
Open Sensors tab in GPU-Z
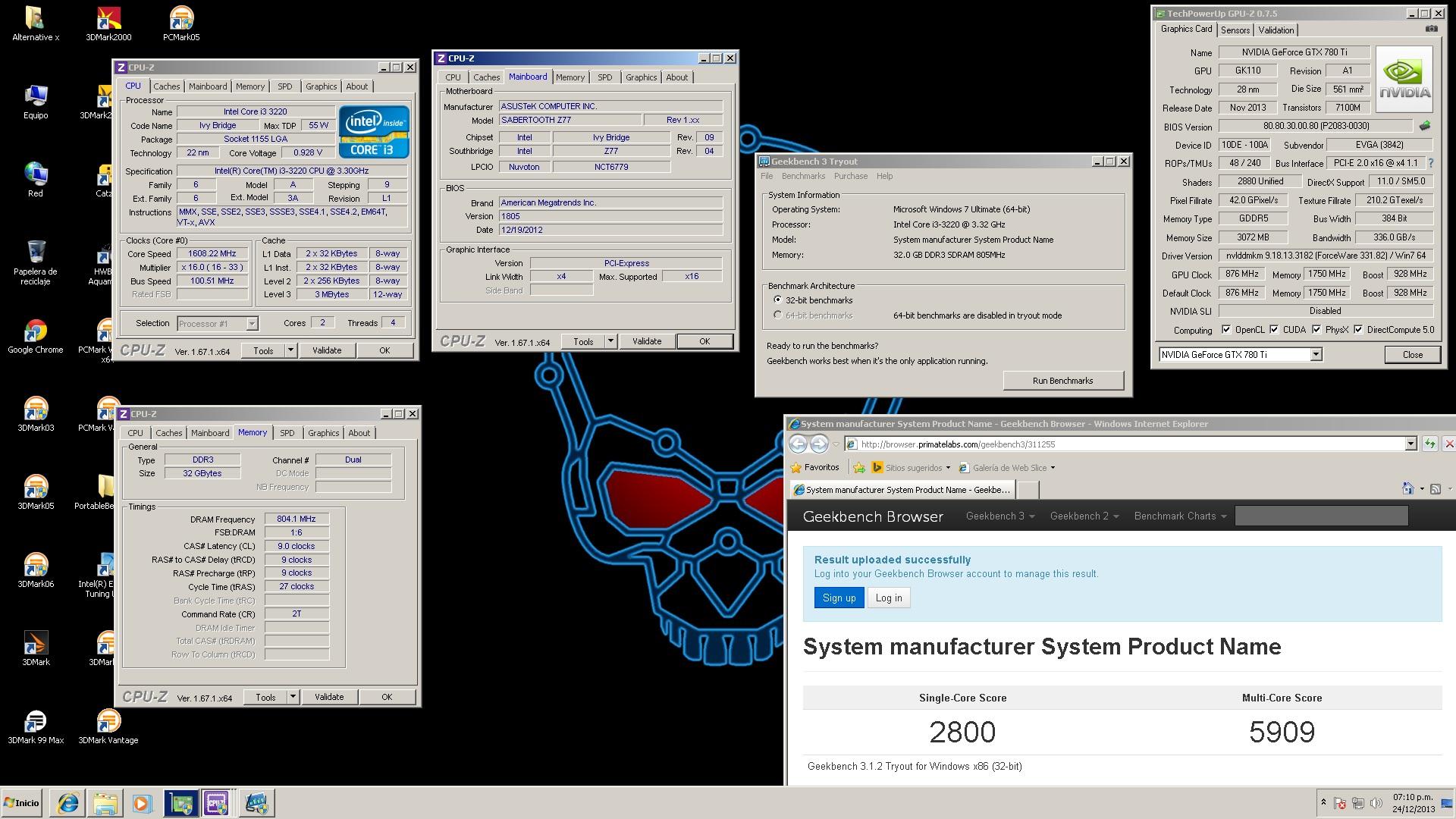tap(1235, 30)
